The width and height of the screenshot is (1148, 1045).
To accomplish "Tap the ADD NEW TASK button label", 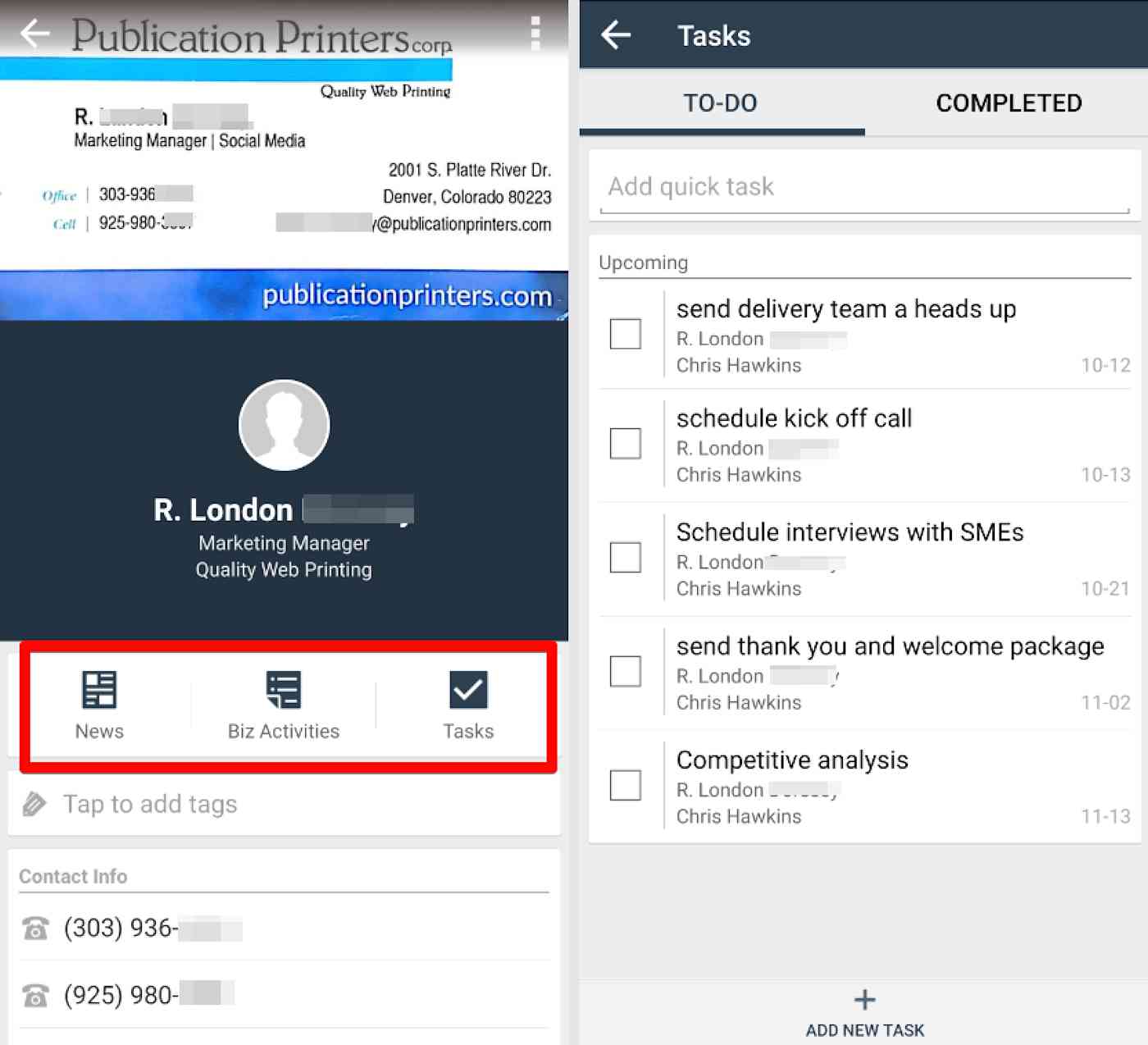I will click(x=864, y=1030).
